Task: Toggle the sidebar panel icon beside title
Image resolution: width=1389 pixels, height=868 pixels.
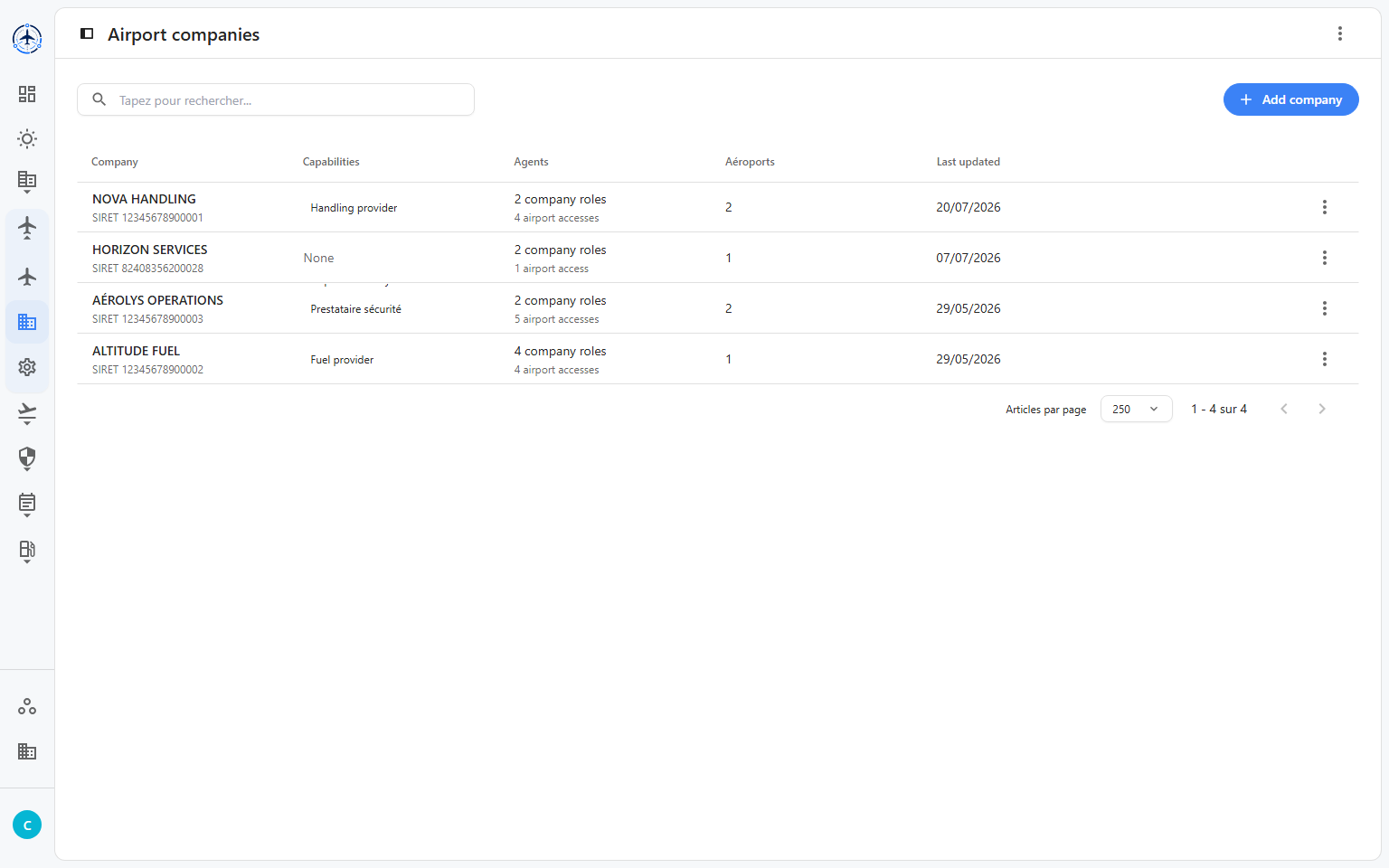Action: 87,33
